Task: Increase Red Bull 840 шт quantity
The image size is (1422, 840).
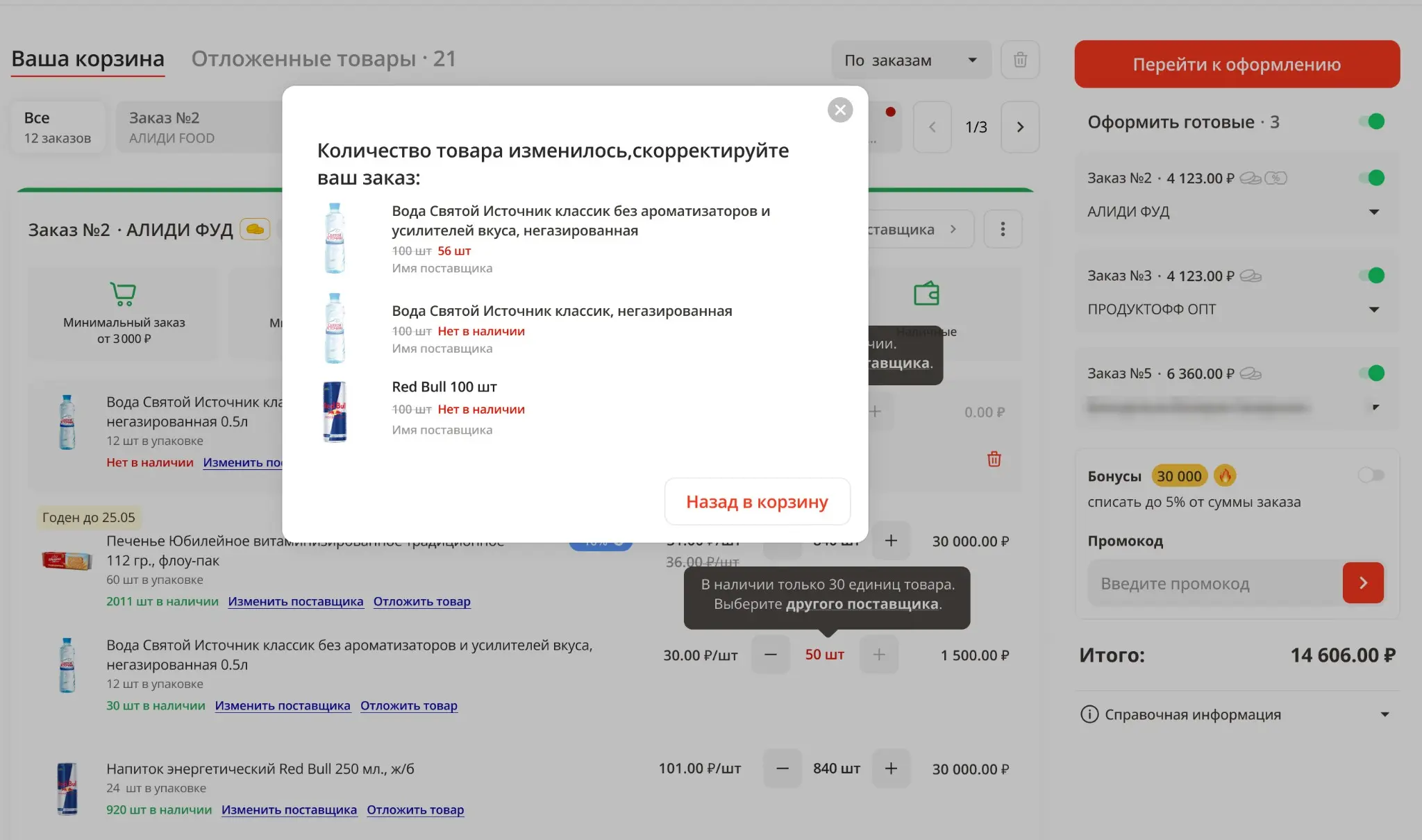Action: pos(891,768)
